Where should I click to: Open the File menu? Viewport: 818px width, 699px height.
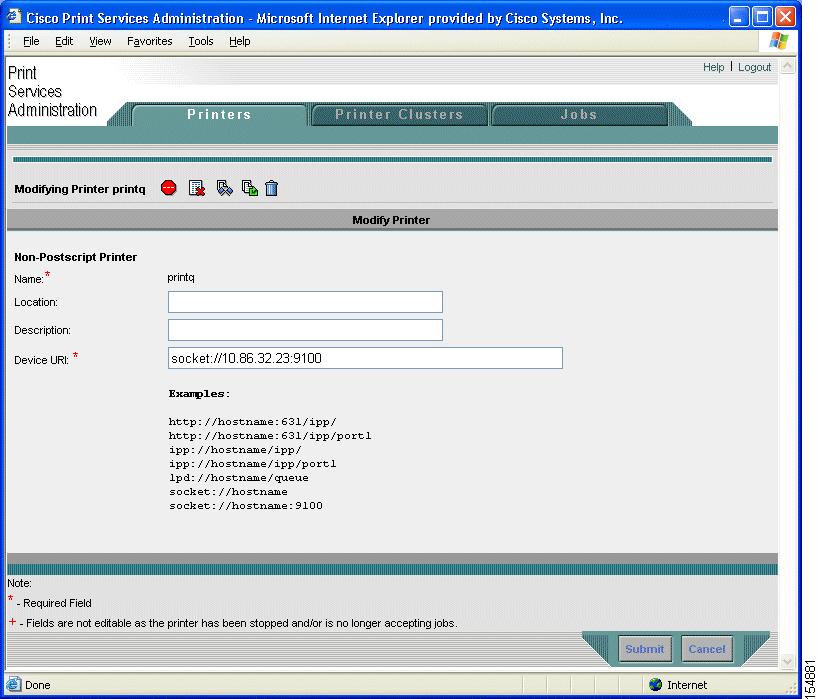click(x=31, y=41)
